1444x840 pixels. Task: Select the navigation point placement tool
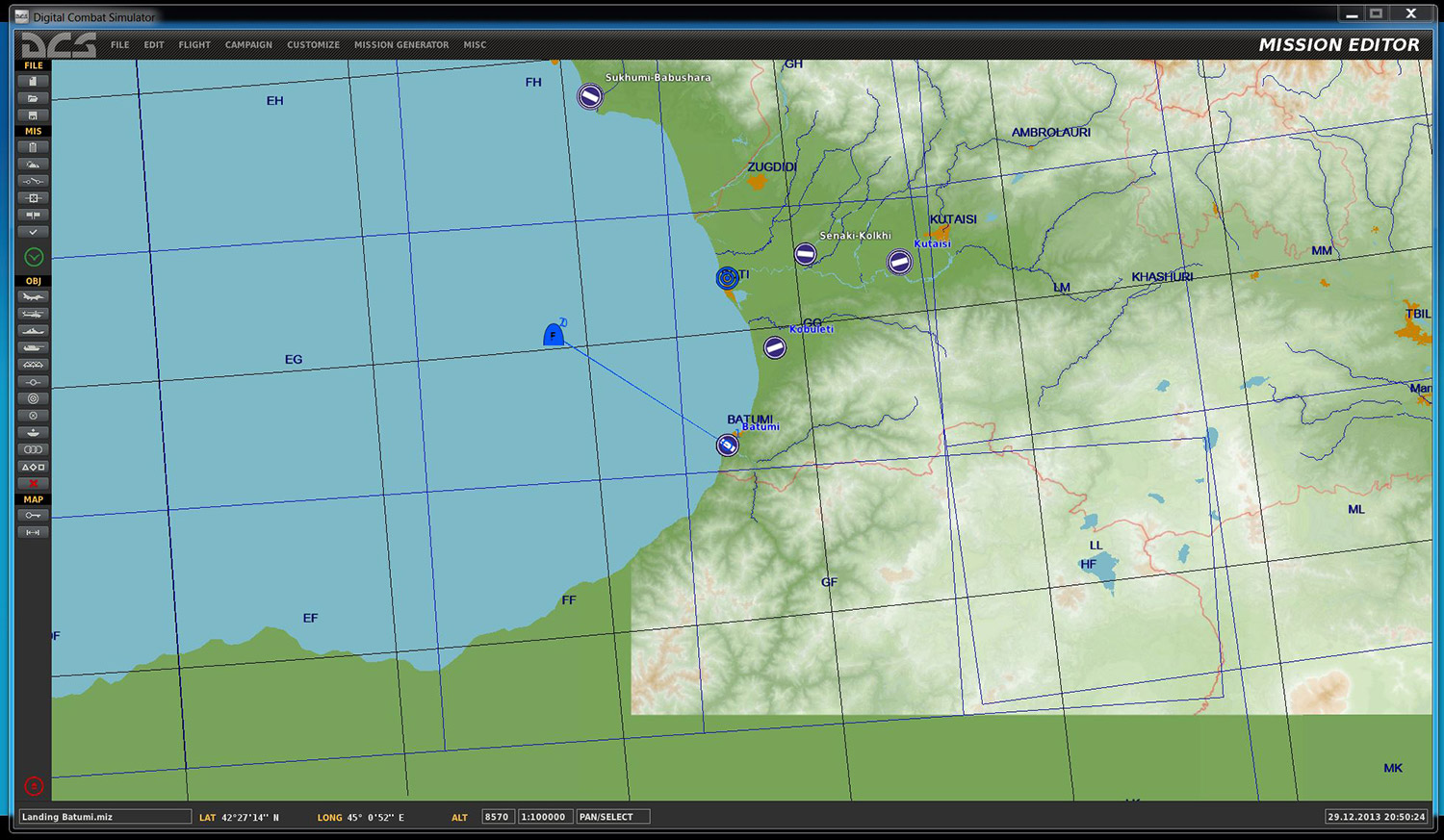click(x=33, y=382)
